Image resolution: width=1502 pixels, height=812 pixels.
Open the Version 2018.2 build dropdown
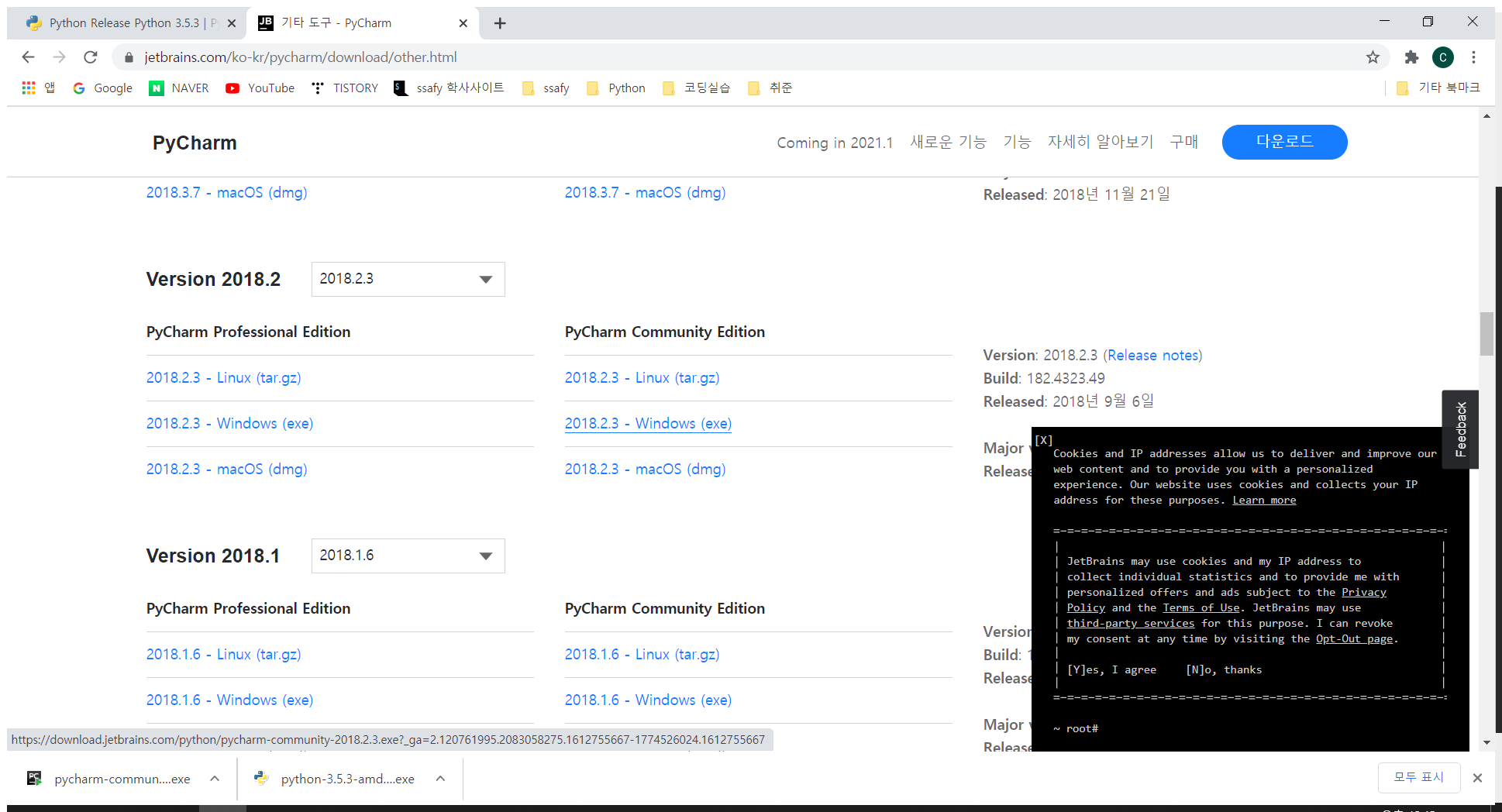point(408,279)
